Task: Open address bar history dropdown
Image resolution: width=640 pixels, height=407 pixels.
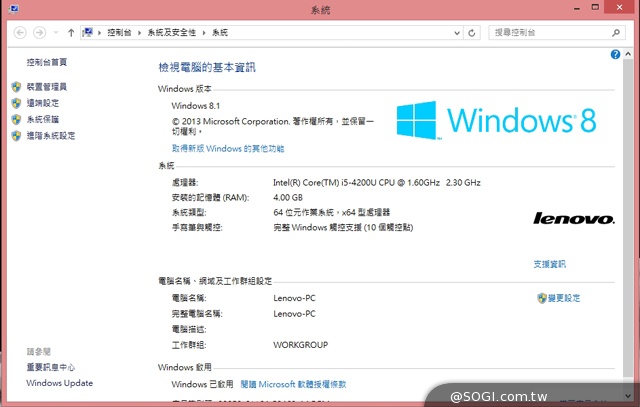Action: [x=457, y=33]
